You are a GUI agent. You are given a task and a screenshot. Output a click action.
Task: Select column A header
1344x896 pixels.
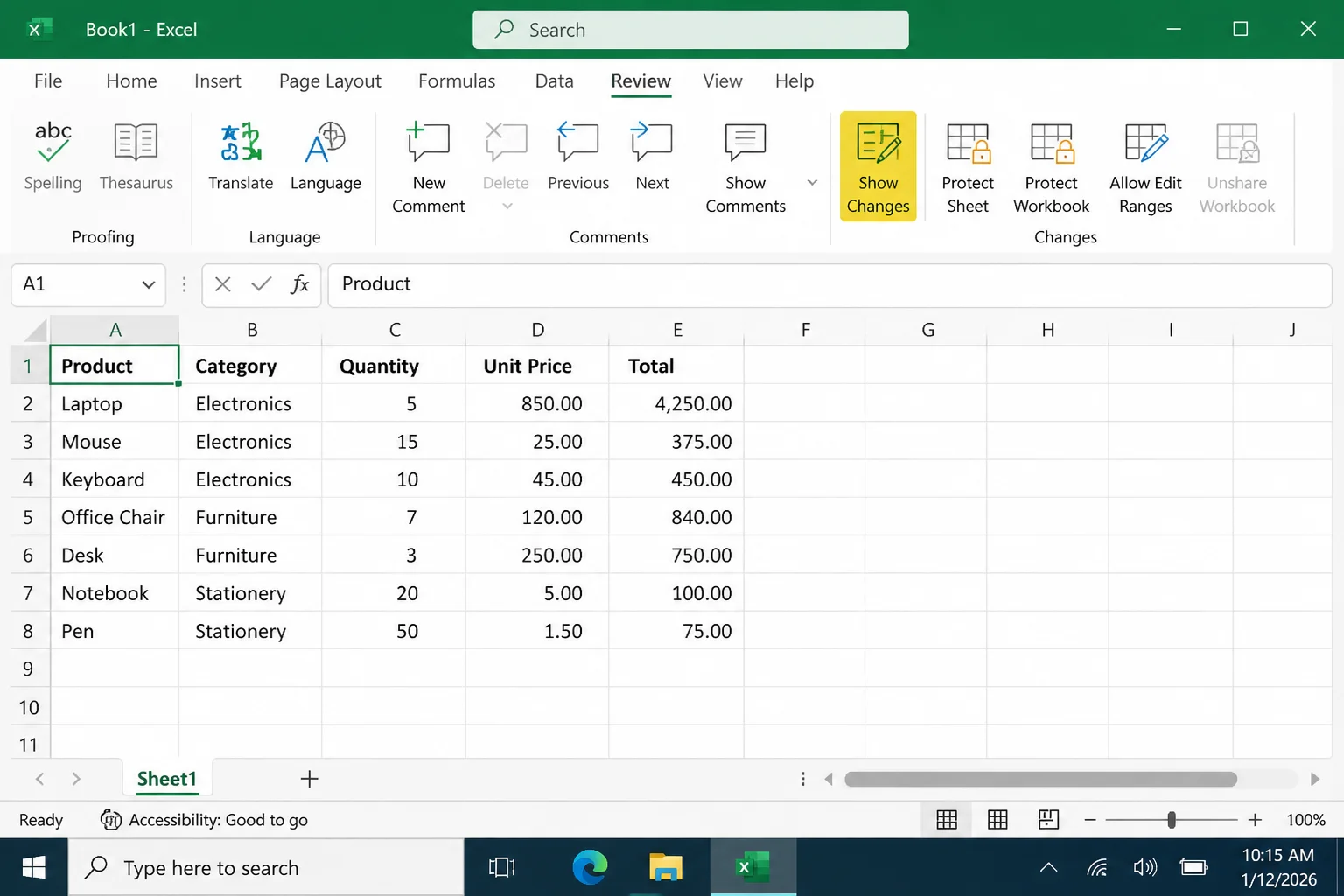click(x=115, y=330)
